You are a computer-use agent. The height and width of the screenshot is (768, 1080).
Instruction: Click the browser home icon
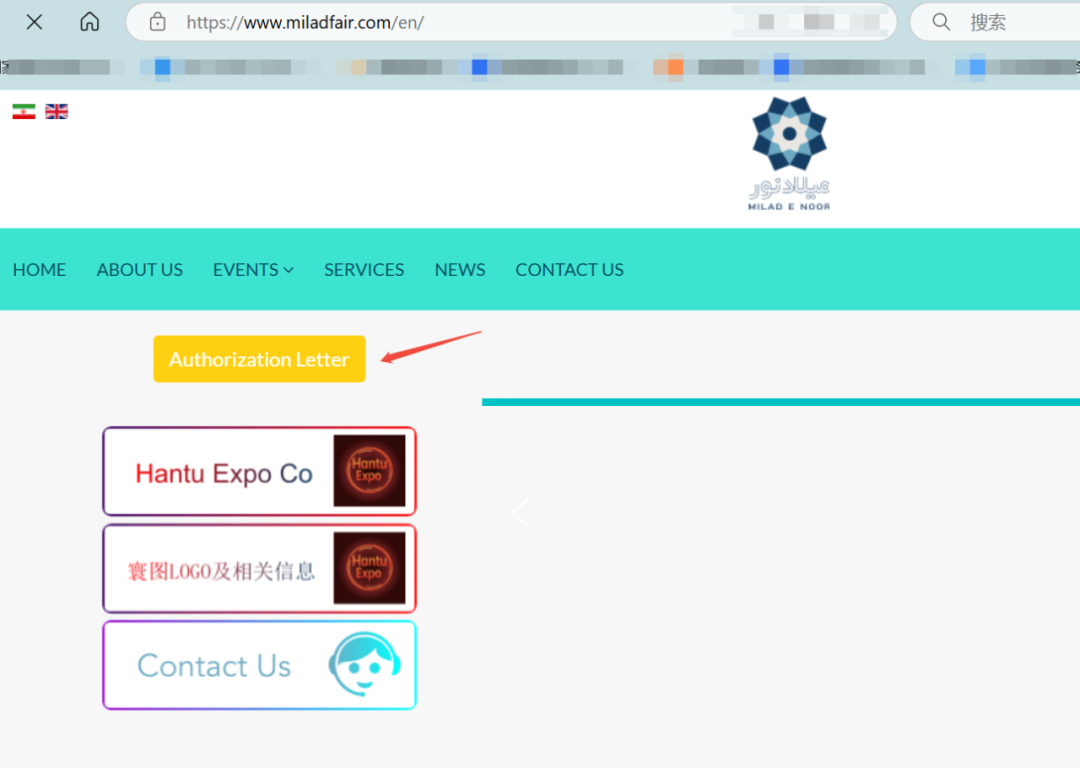coord(89,21)
